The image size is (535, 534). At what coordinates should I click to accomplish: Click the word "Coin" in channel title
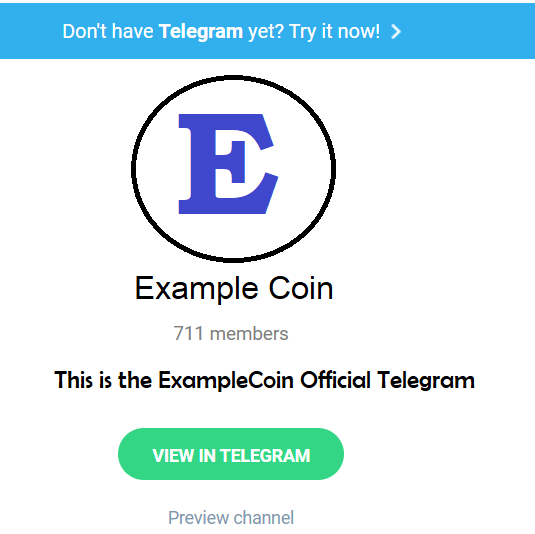pos(301,288)
